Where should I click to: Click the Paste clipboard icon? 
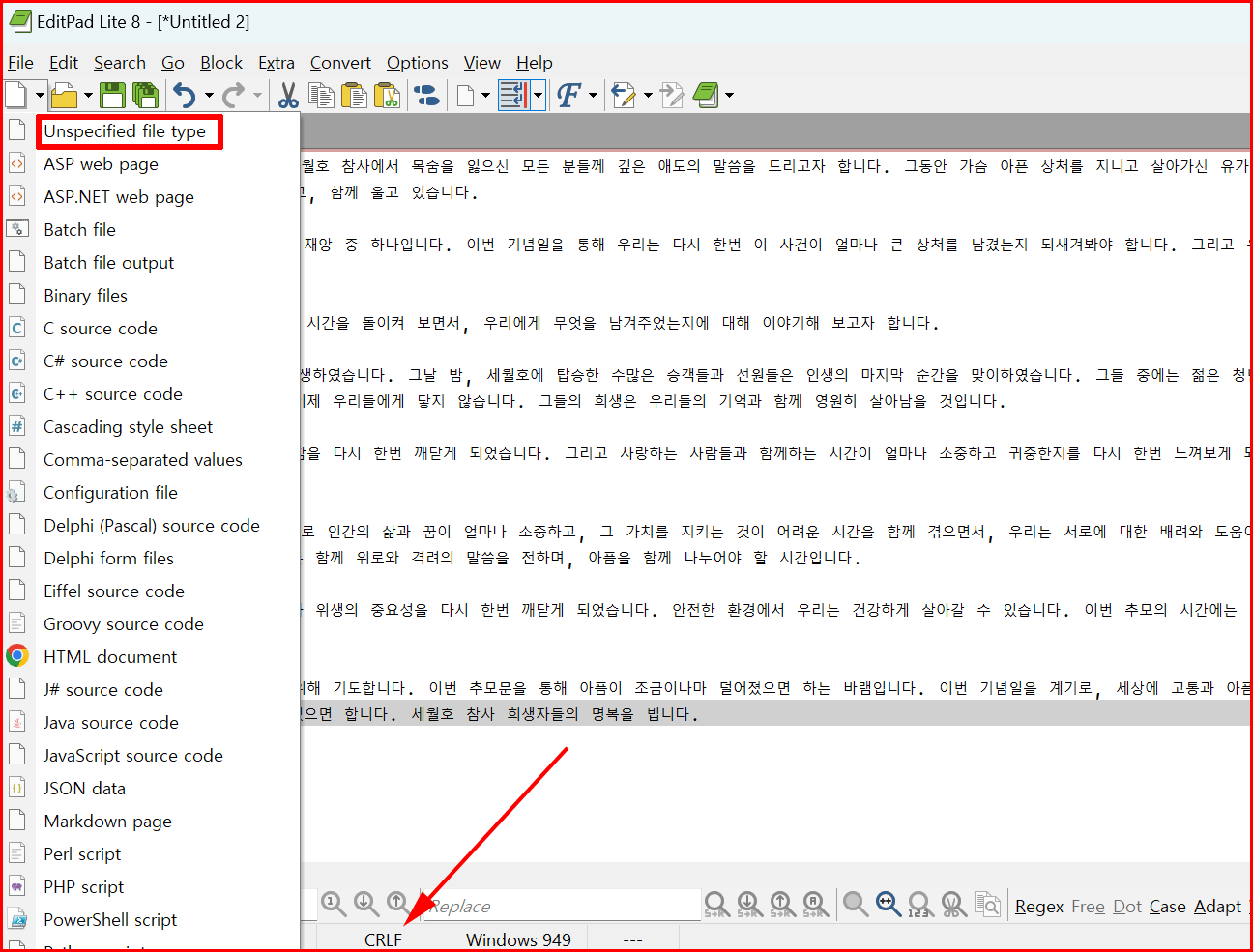pyautogui.click(x=354, y=95)
